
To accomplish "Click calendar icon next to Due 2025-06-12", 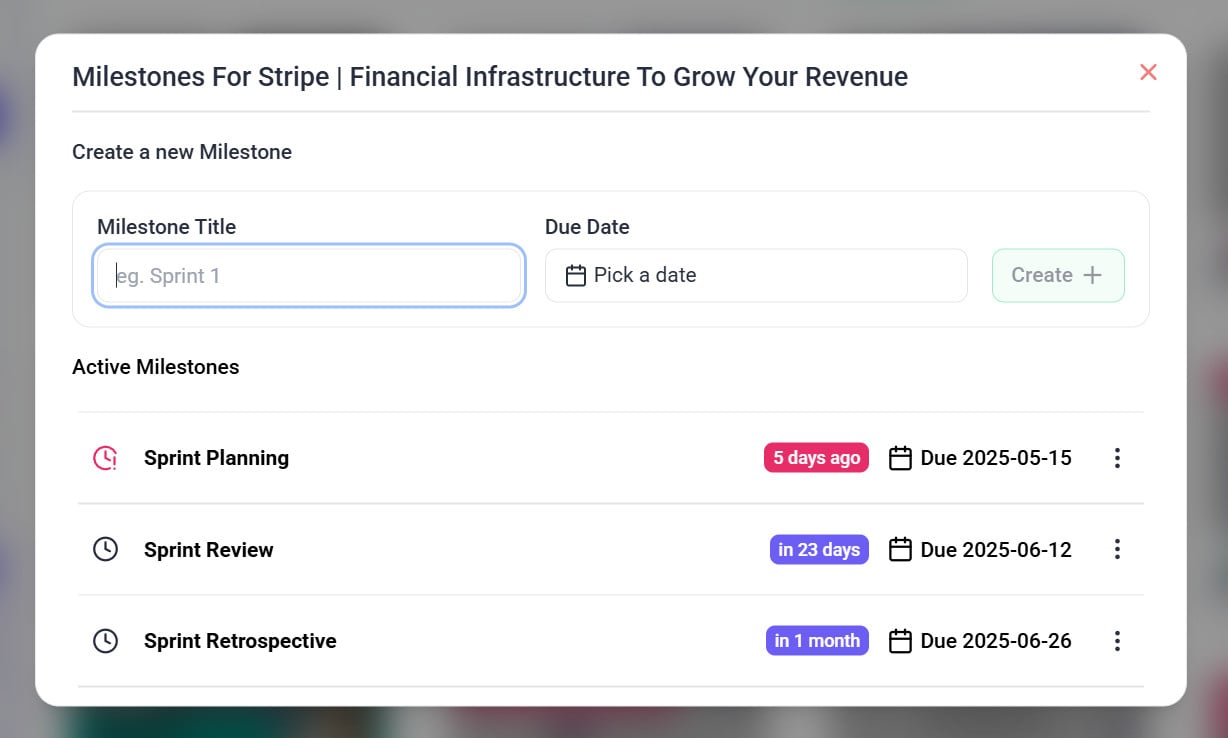I will point(900,549).
